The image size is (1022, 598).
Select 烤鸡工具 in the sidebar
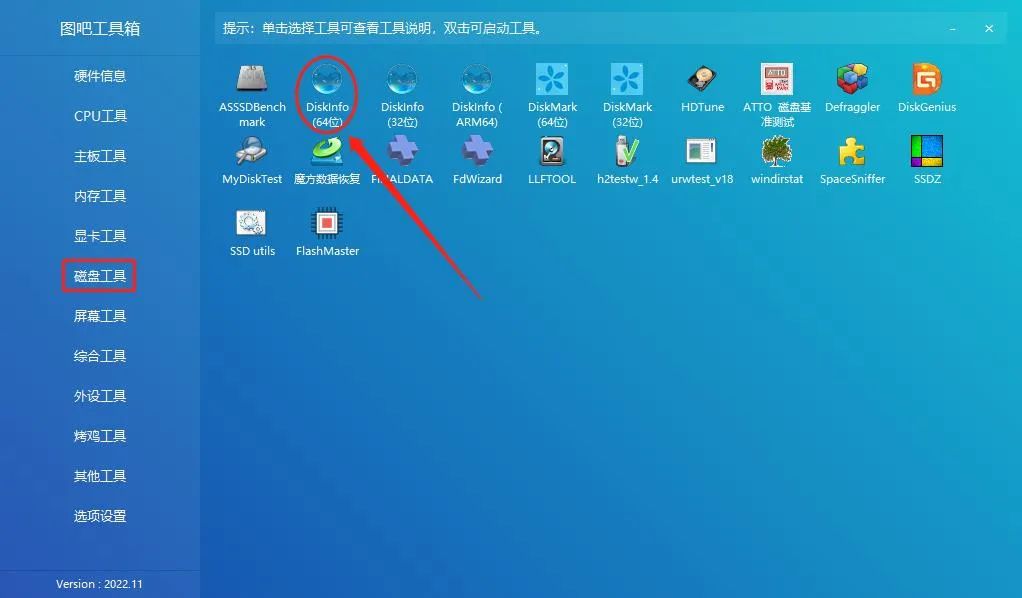99,436
